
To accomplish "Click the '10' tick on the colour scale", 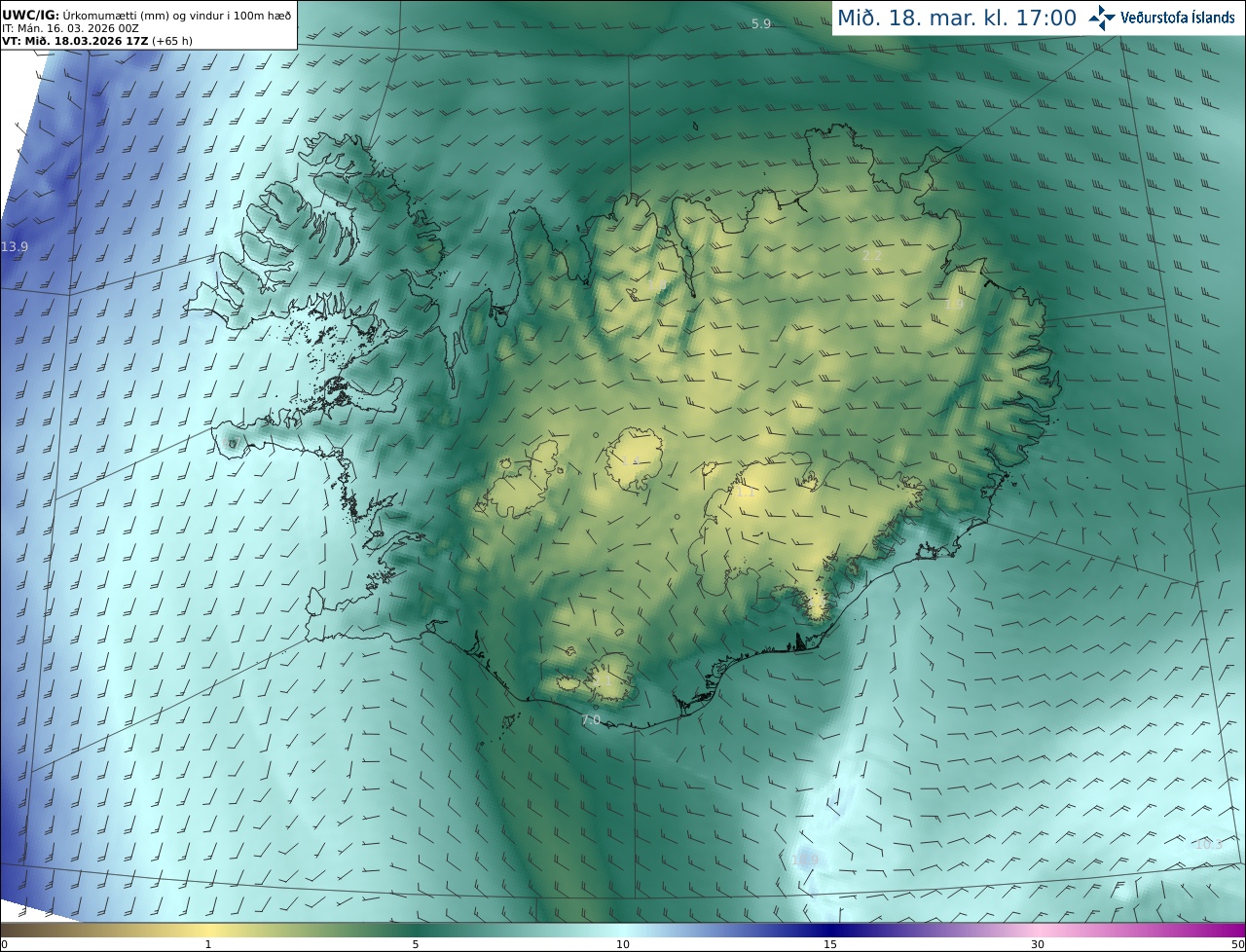I will (x=623, y=944).
